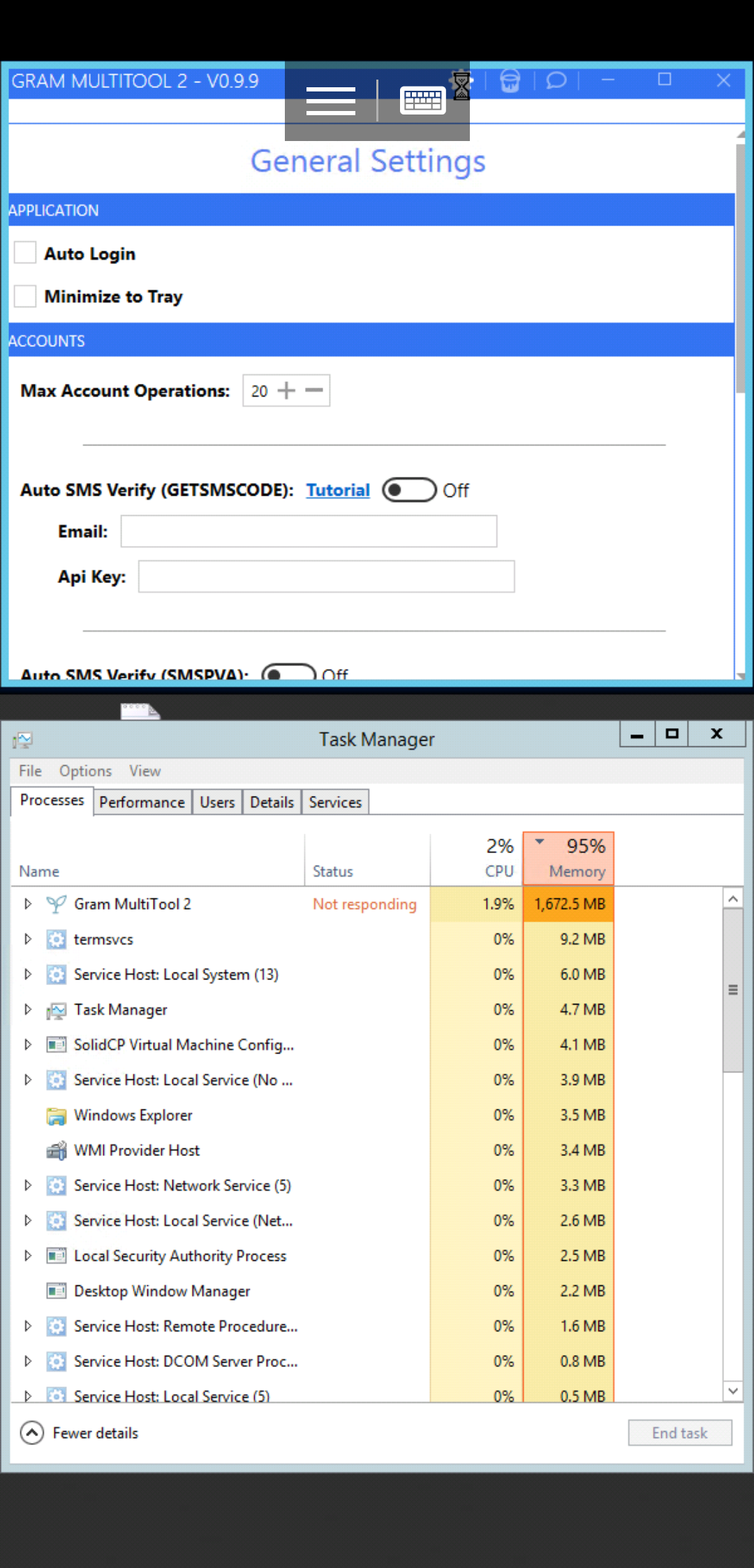Click the Task Manager process list scrollbar thumb
Screen dimensions: 754x1568
tap(732, 990)
